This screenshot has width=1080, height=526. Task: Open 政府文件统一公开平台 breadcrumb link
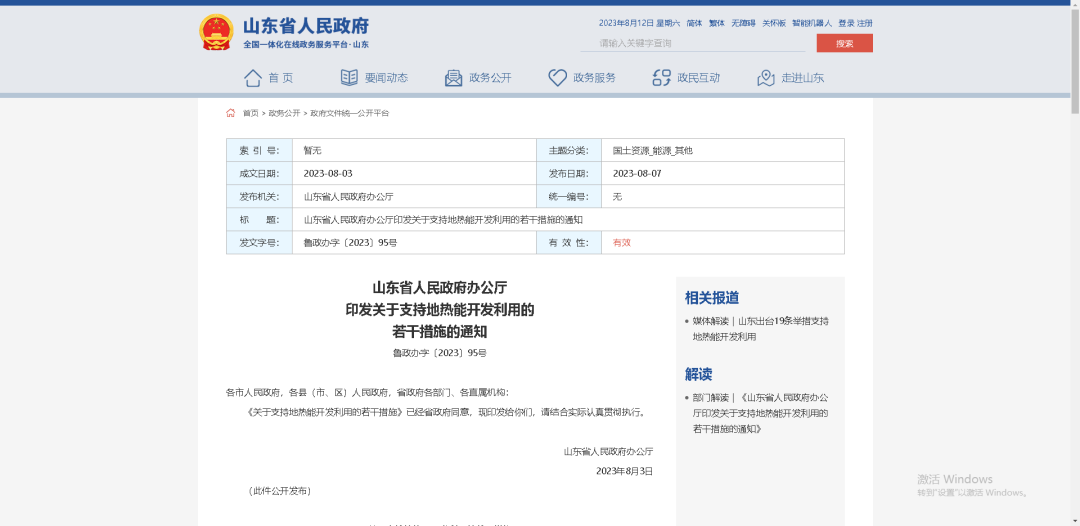349,113
